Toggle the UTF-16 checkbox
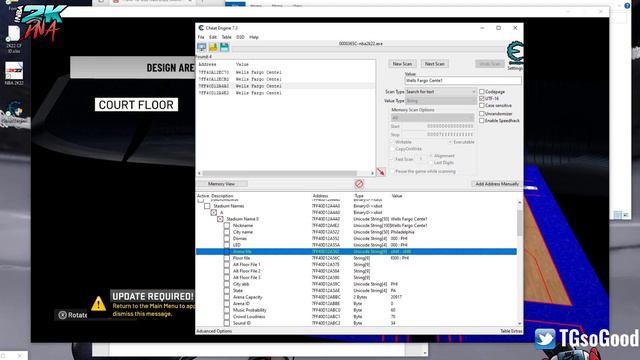 [x=482, y=99]
